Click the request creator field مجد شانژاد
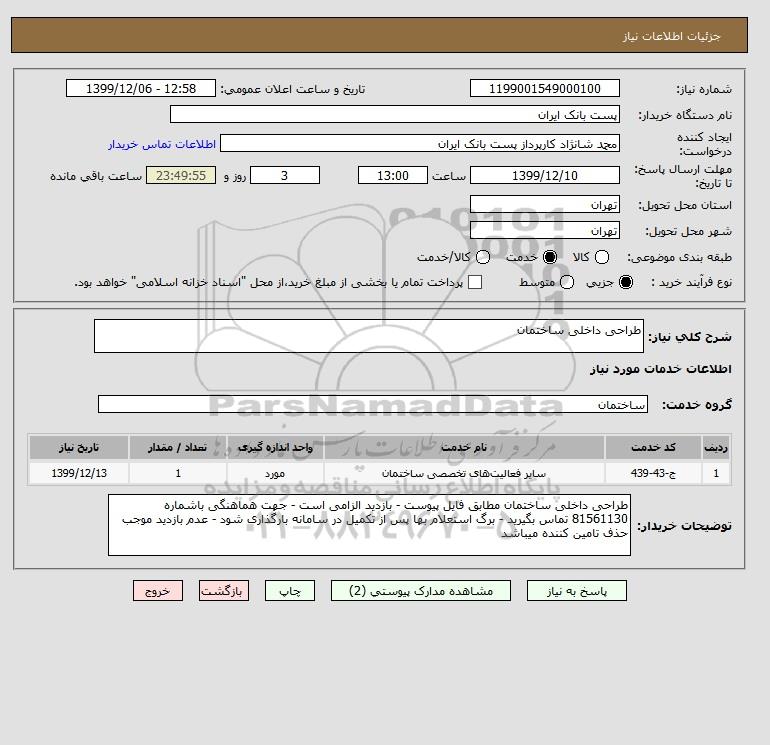Screen dimensions: 770x745 tap(420, 144)
